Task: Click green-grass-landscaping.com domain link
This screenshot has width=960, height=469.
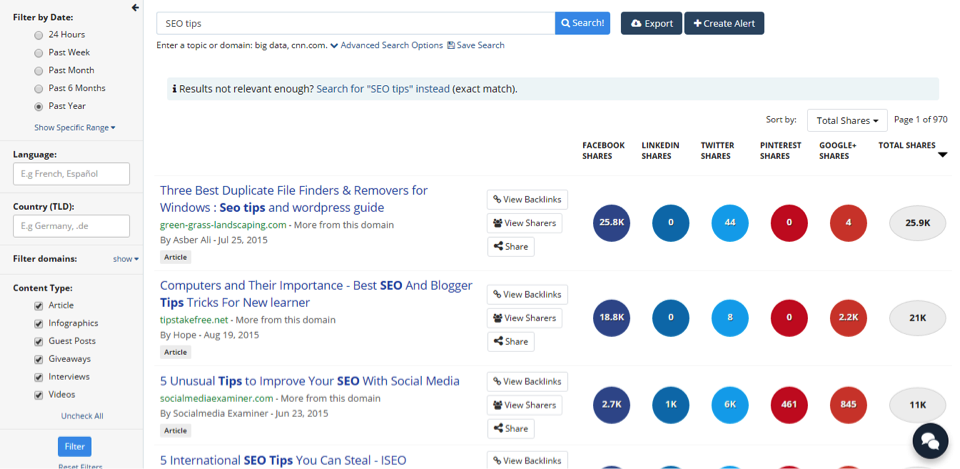Action: (x=223, y=225)
